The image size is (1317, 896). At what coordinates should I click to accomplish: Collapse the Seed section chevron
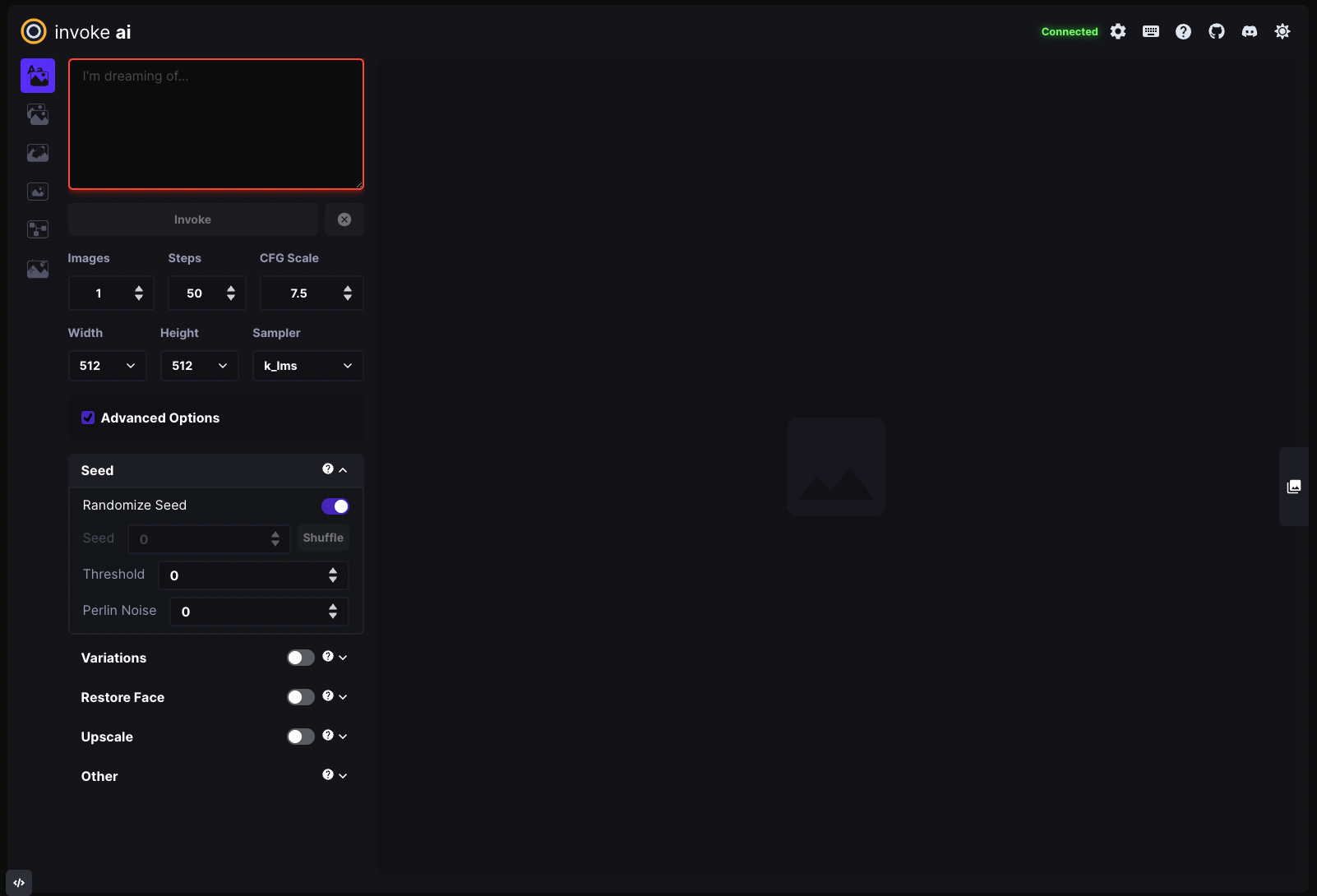coord(343,470)
